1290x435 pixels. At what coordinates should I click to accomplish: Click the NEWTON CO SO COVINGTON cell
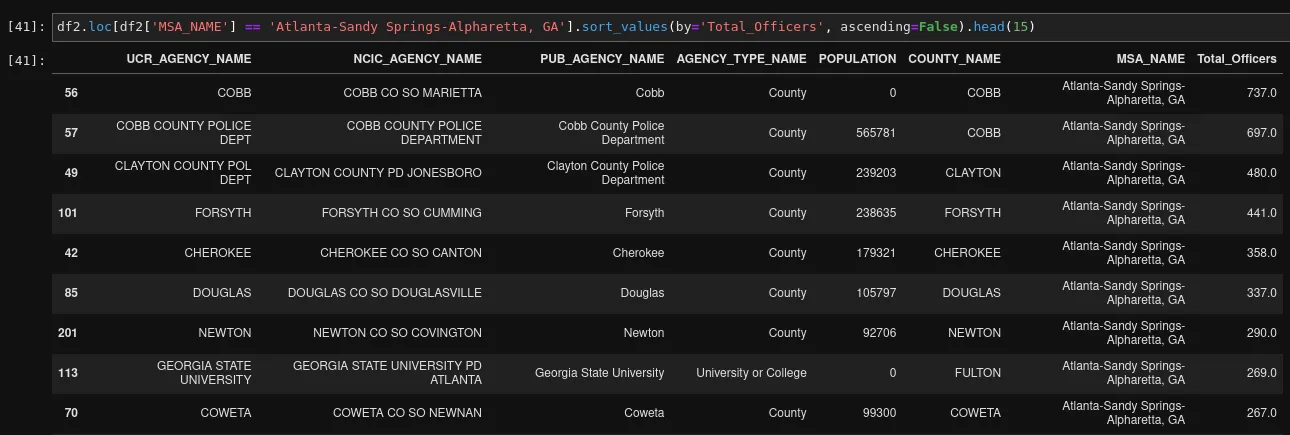coord(397,333)
